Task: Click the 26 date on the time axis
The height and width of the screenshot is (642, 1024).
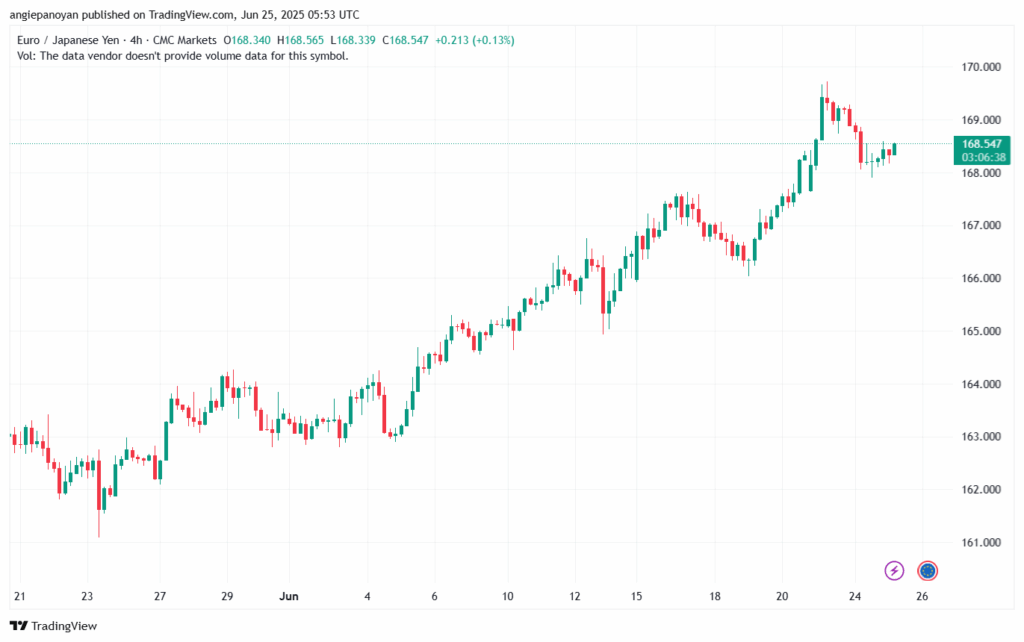Action: pos(922,596)
